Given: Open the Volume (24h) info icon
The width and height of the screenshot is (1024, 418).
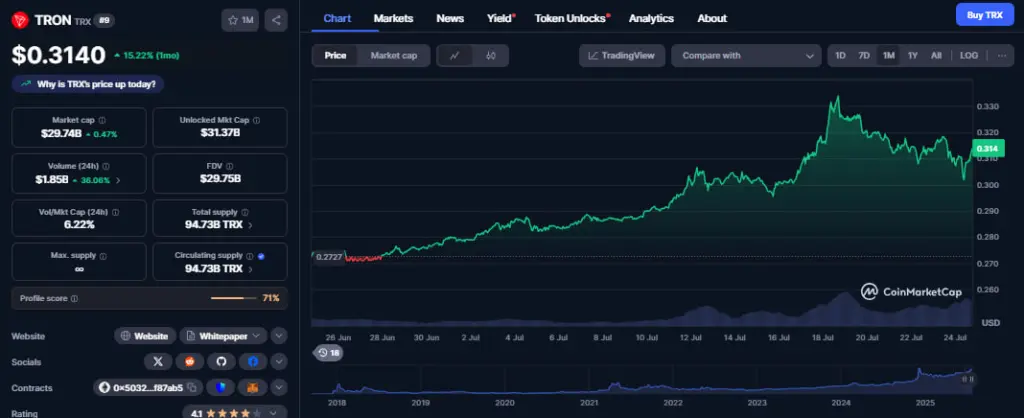Looking at the screenshot, I should (106, 167).
